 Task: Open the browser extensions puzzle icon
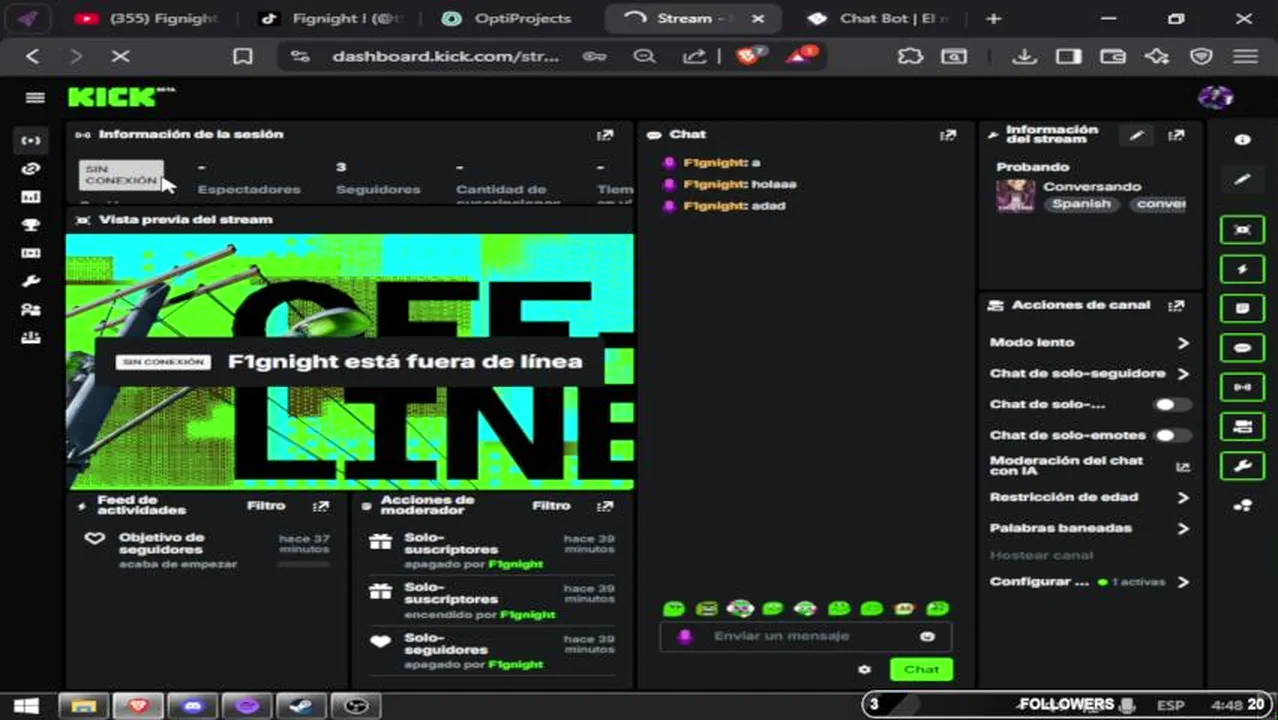pos(910,57)
